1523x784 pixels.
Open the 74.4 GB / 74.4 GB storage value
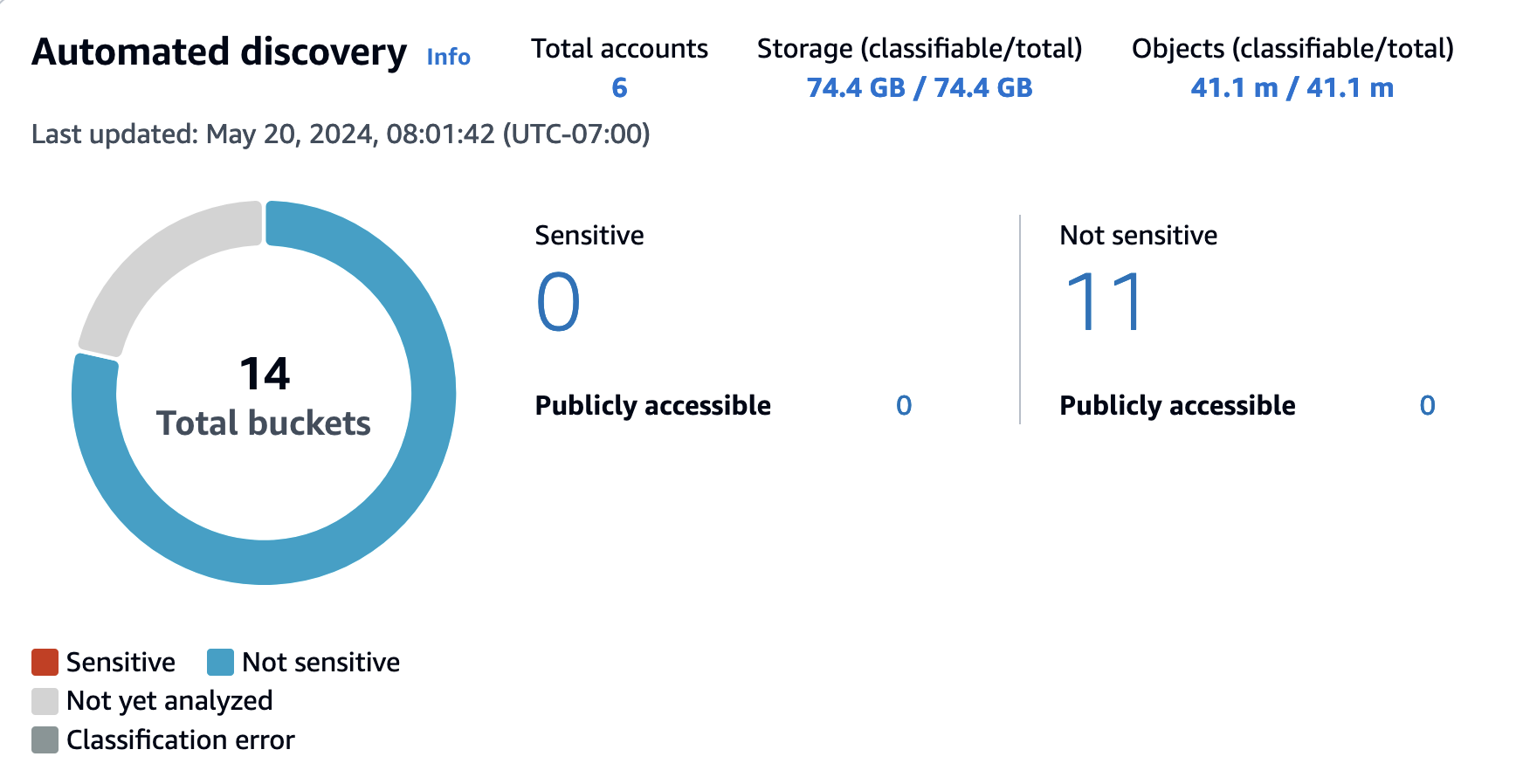920,87
